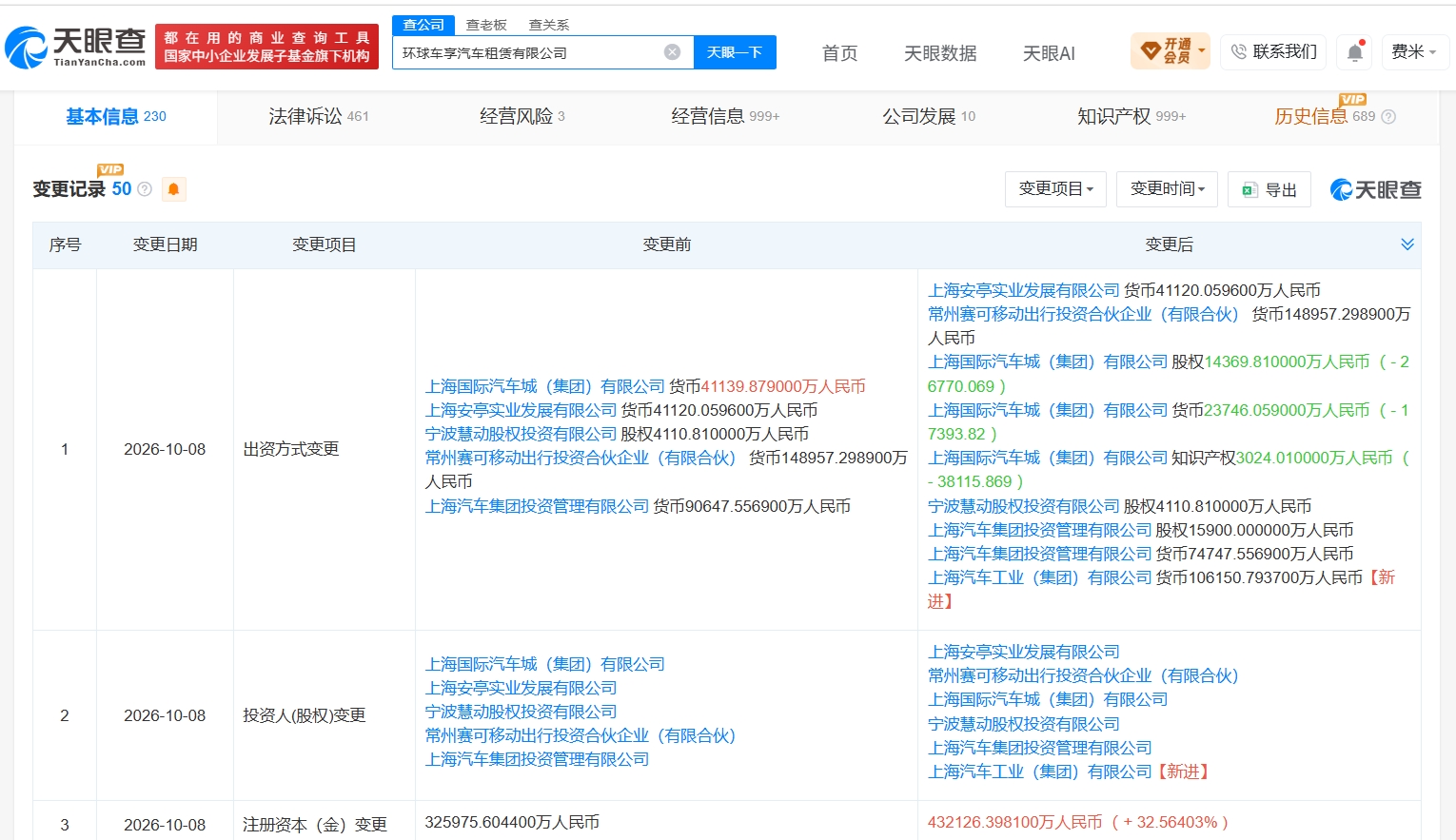Open notifications bell icon in header

pyautogui.click(x=1355, y=52)
